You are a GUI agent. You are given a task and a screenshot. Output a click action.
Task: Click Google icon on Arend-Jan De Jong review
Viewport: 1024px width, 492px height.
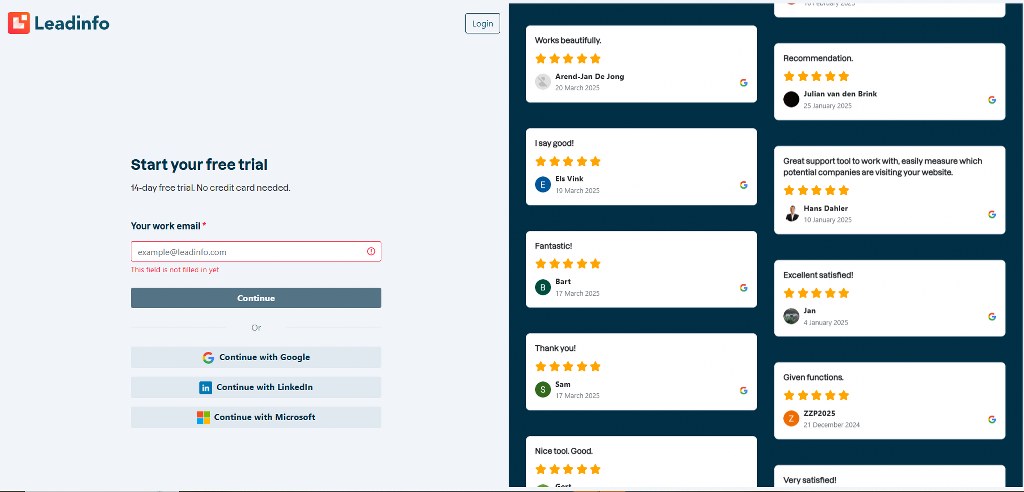tap(743, 82)
